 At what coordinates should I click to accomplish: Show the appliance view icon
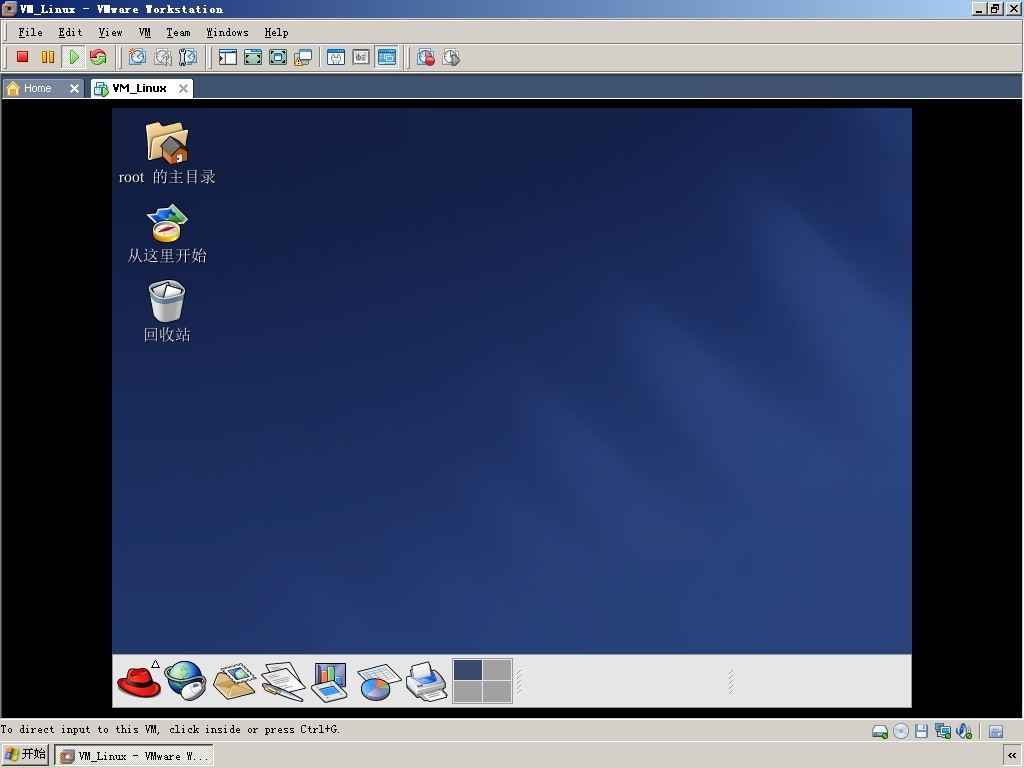click(x=361, y=57)
